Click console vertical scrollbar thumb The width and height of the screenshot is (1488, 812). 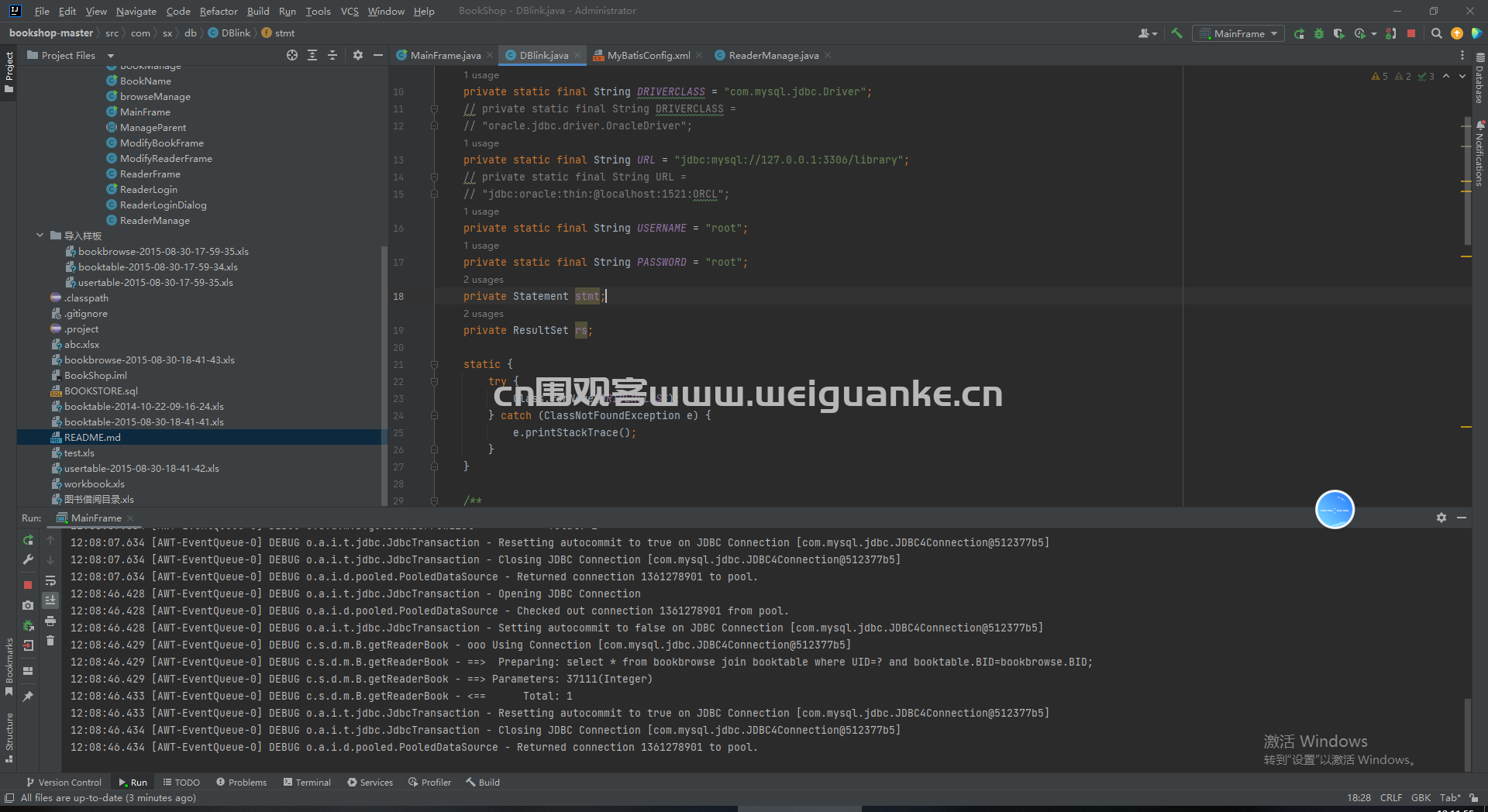(1467, 733)
